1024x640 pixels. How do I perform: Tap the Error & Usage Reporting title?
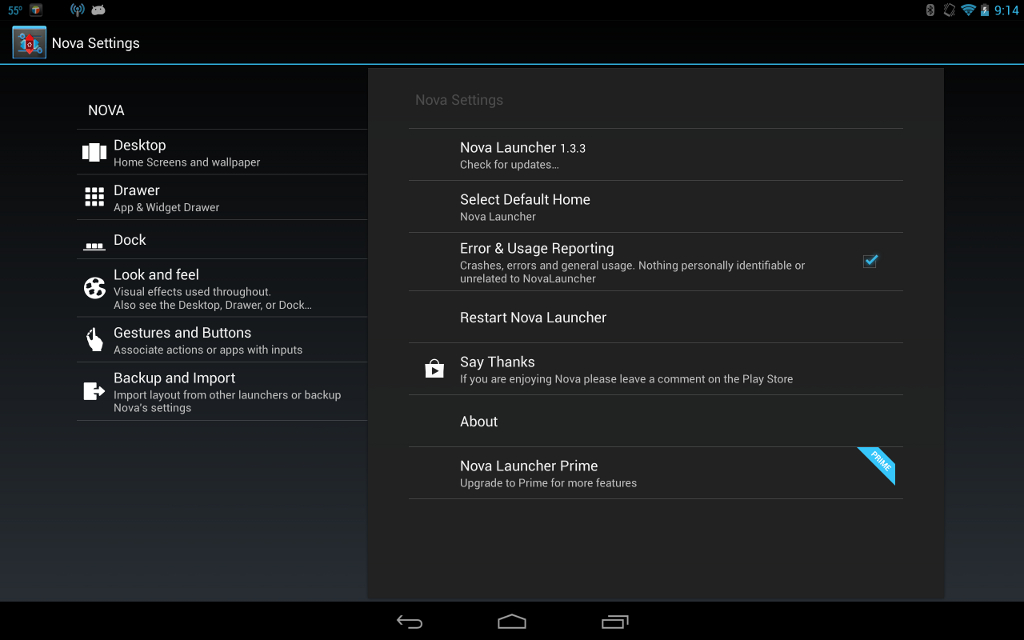pos(537,248)
